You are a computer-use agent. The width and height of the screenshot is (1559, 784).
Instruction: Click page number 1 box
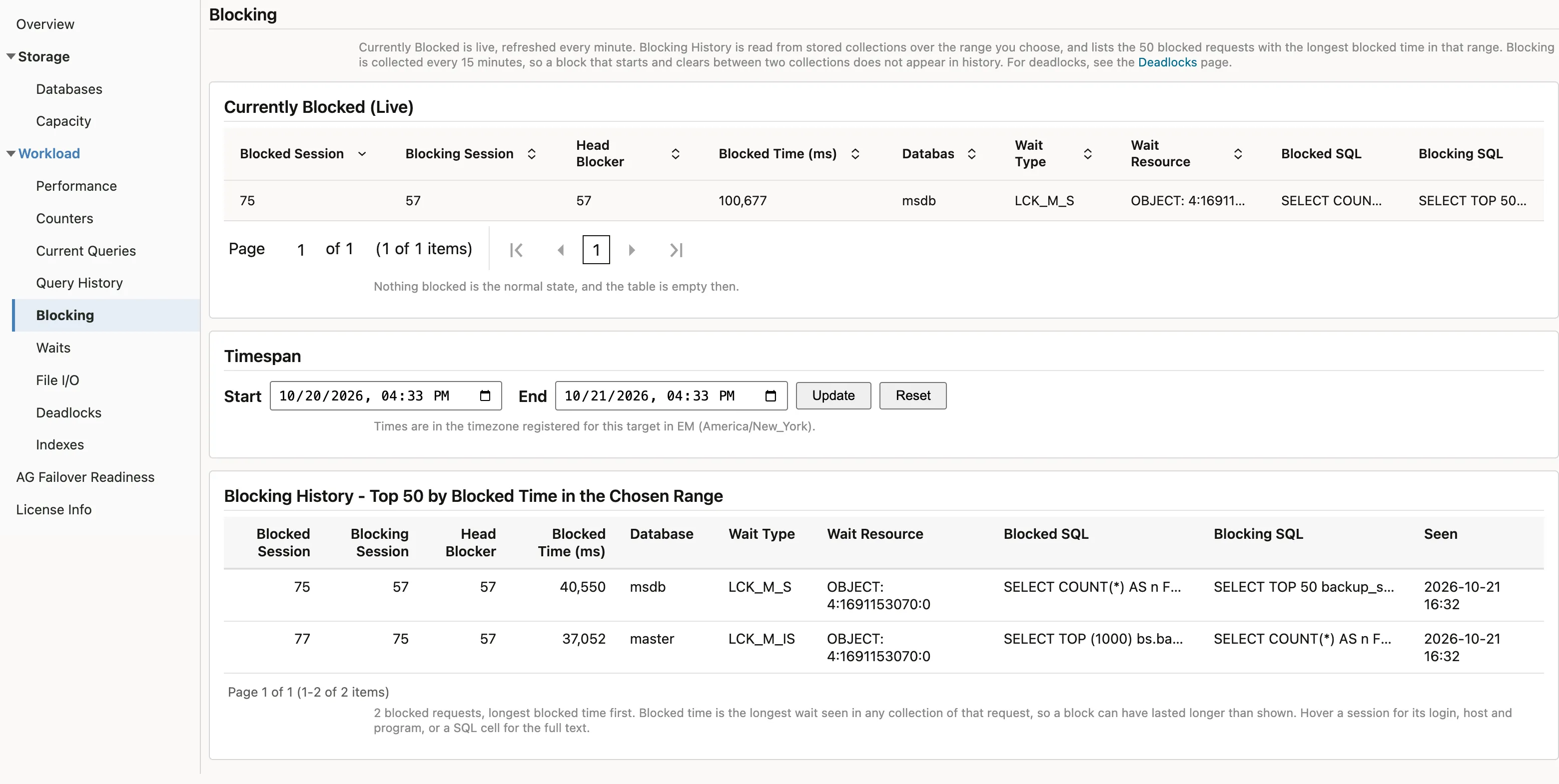pos(596,250)
